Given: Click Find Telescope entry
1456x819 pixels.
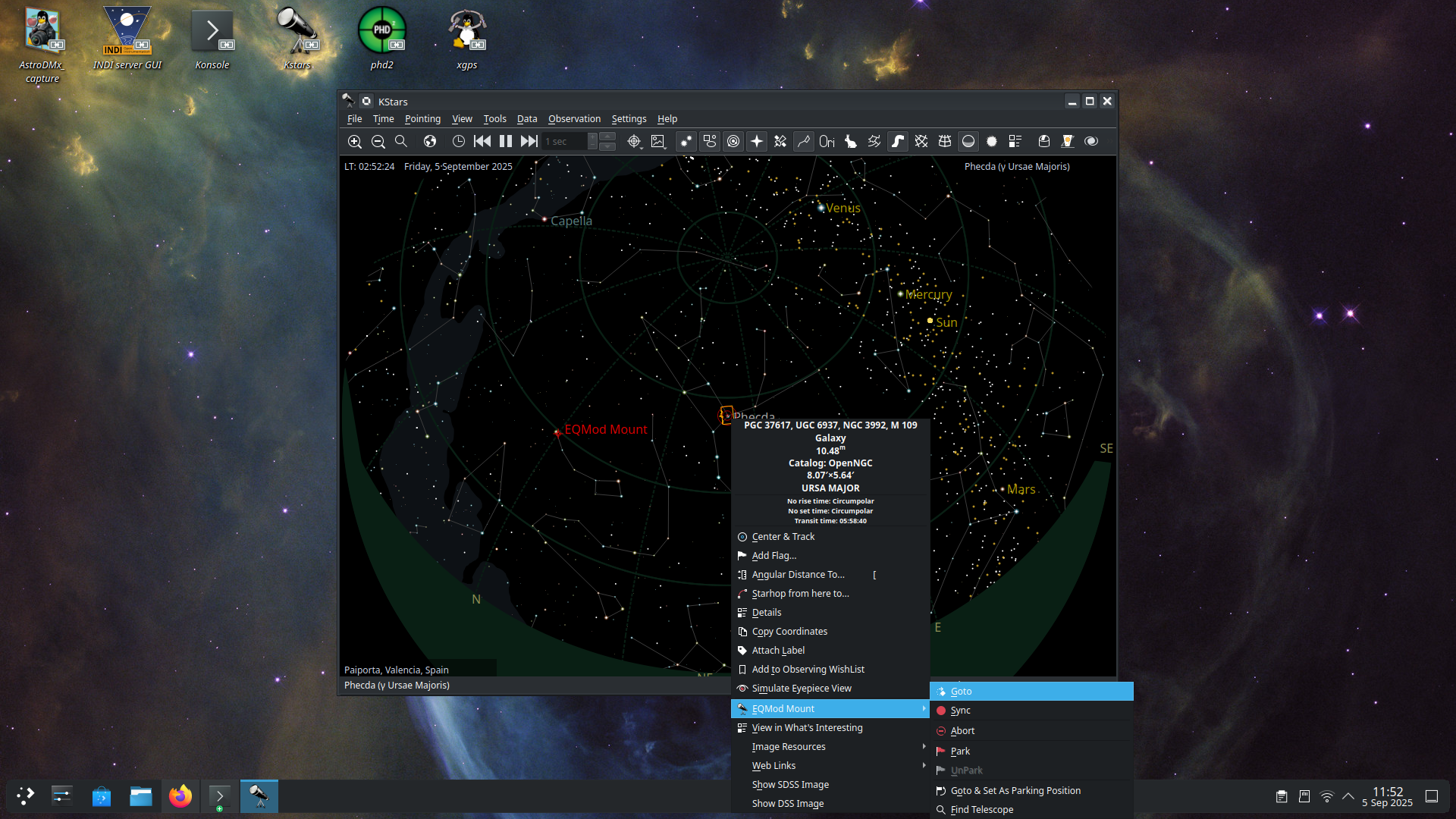Looking at the screenshot, I should (x=1031, y=810).
